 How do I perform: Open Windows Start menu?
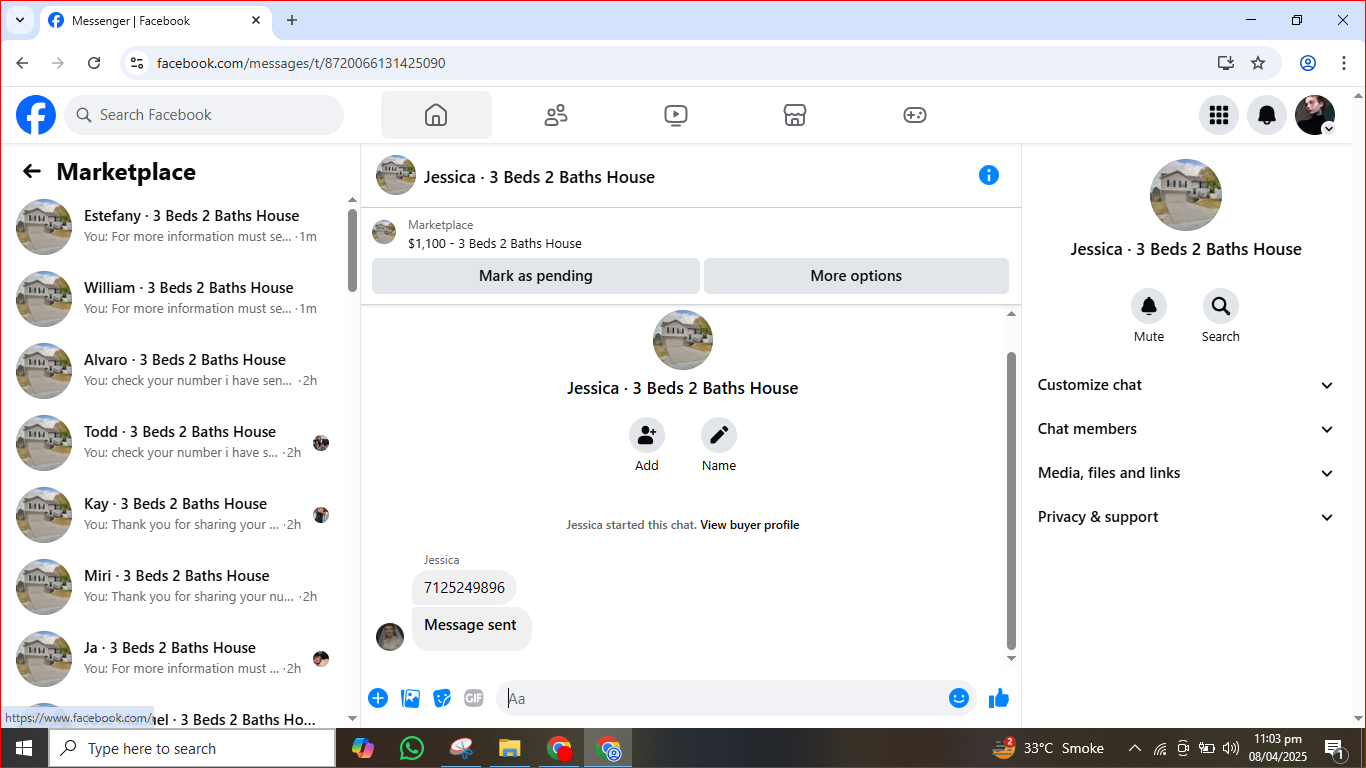pos(24,748)
